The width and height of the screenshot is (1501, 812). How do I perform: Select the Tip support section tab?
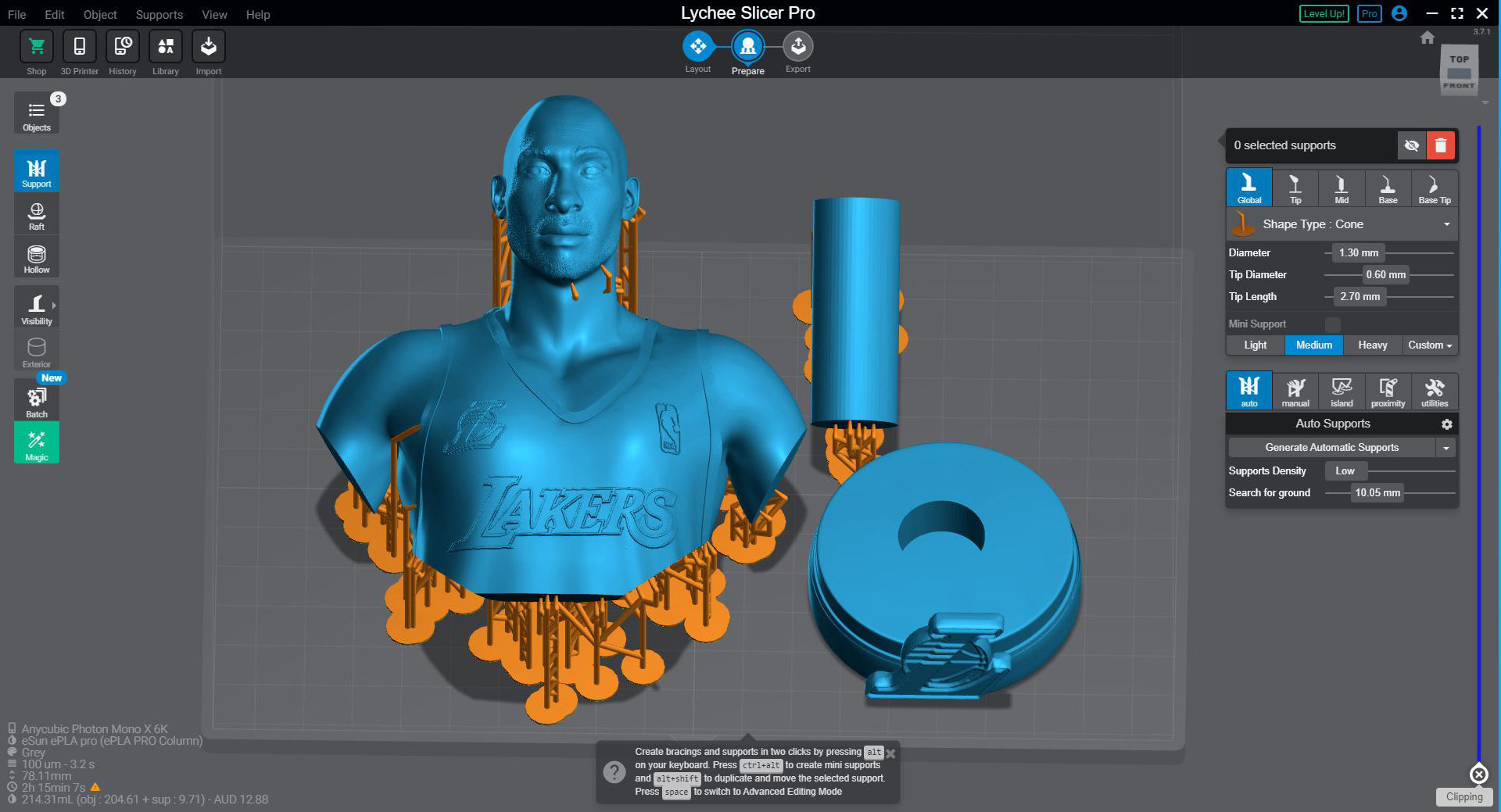point(1295,188)
